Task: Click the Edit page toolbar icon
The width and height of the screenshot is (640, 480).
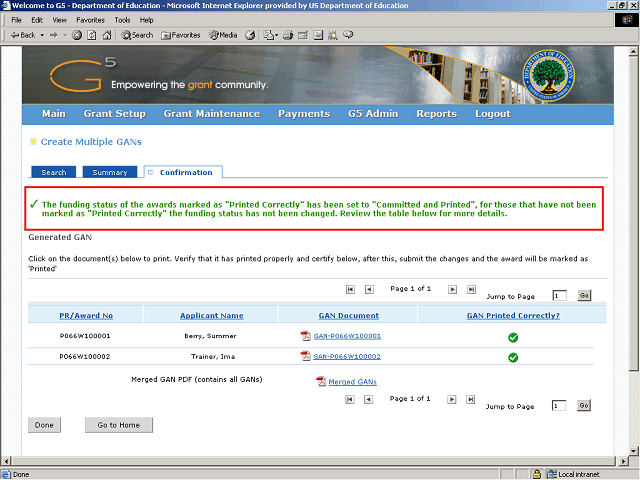Action: point(303,35)
